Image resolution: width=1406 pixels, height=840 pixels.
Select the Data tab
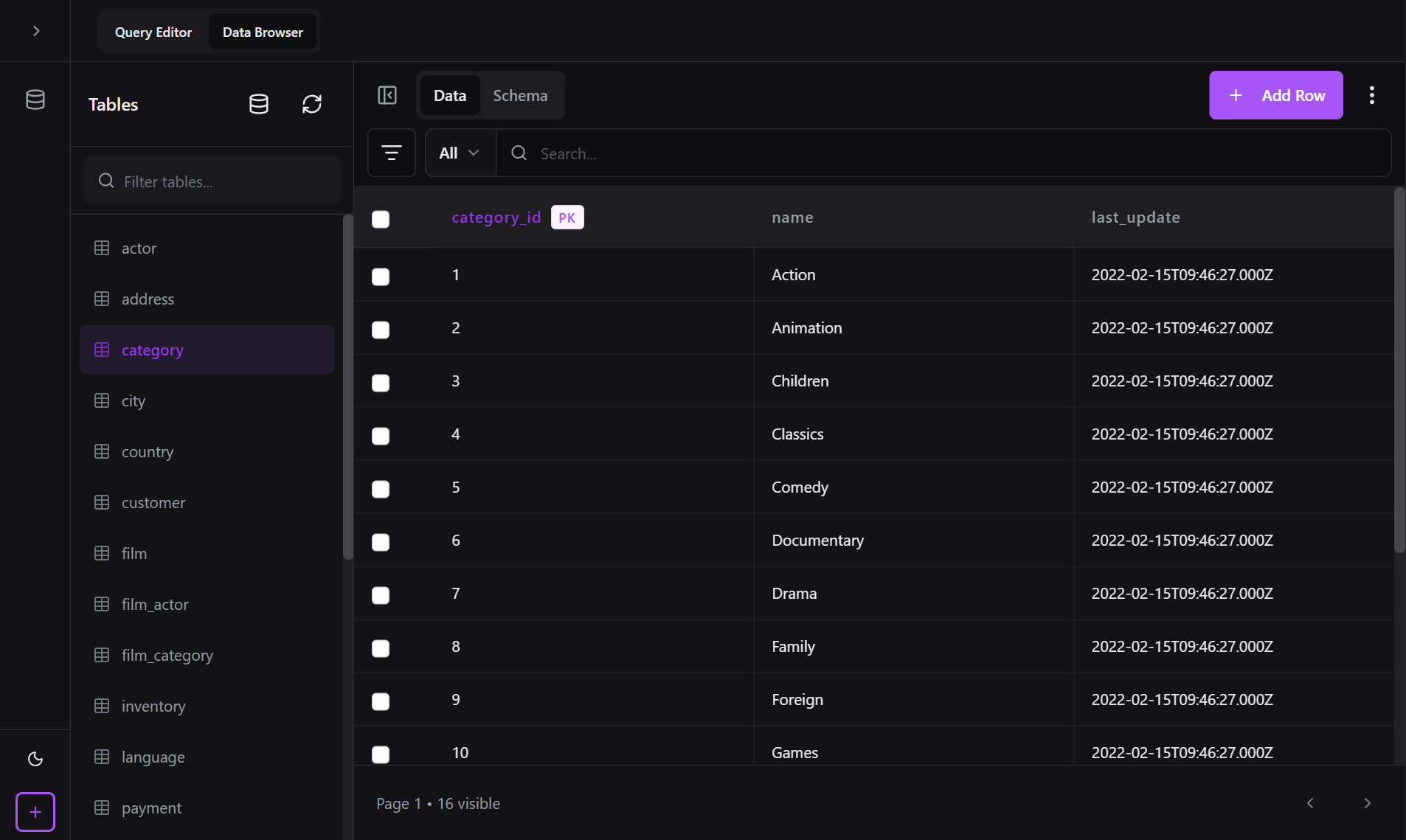[x=450, y=95]
